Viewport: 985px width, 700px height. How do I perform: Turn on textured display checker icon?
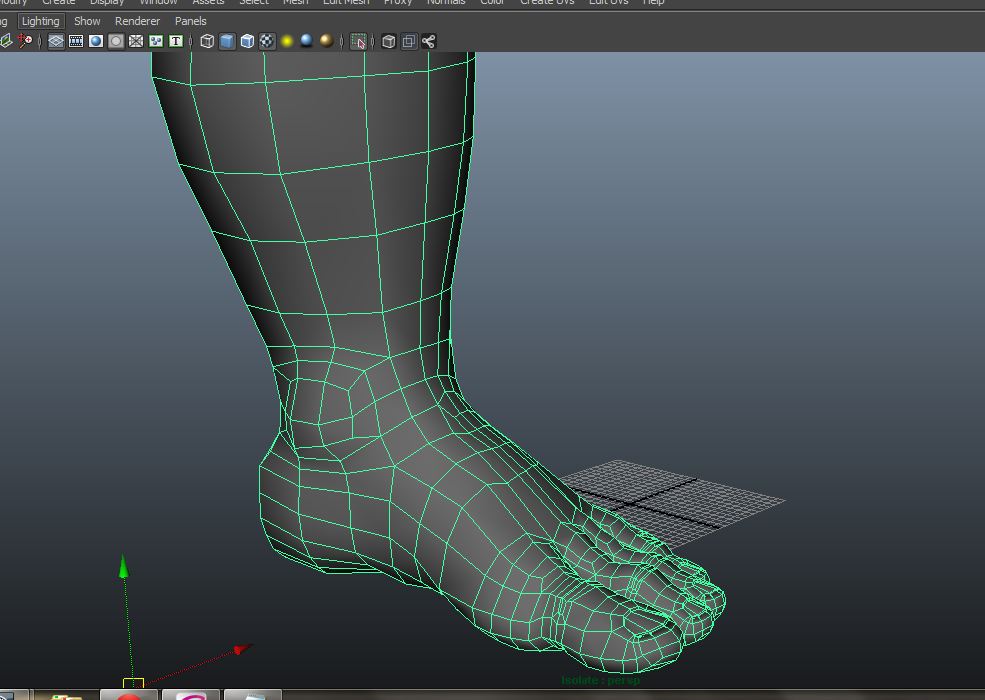tap(267, 41)
